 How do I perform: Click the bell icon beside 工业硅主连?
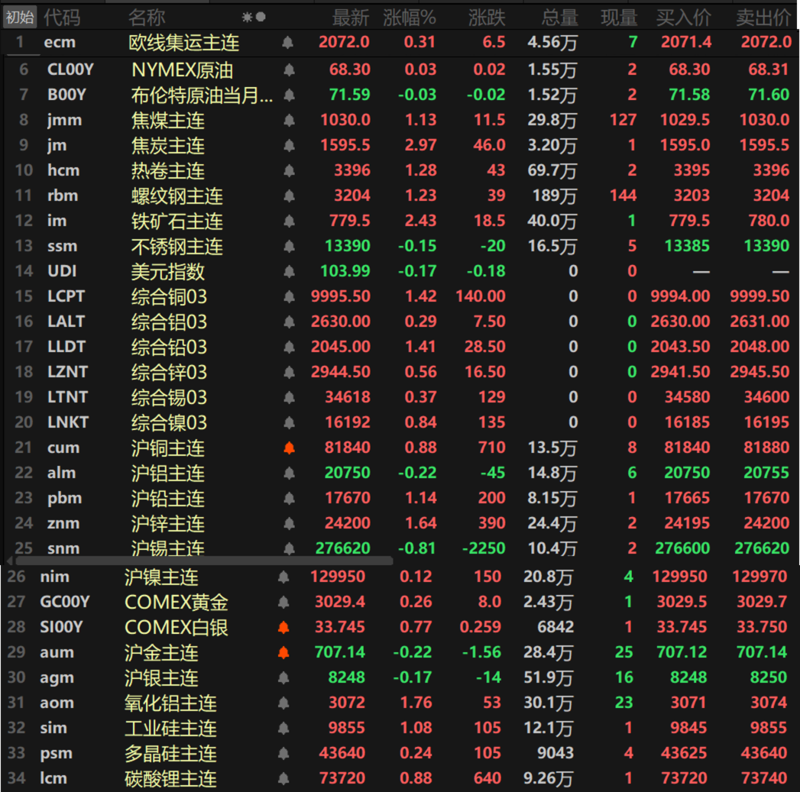pyautogui.click(x=284, y=728)
